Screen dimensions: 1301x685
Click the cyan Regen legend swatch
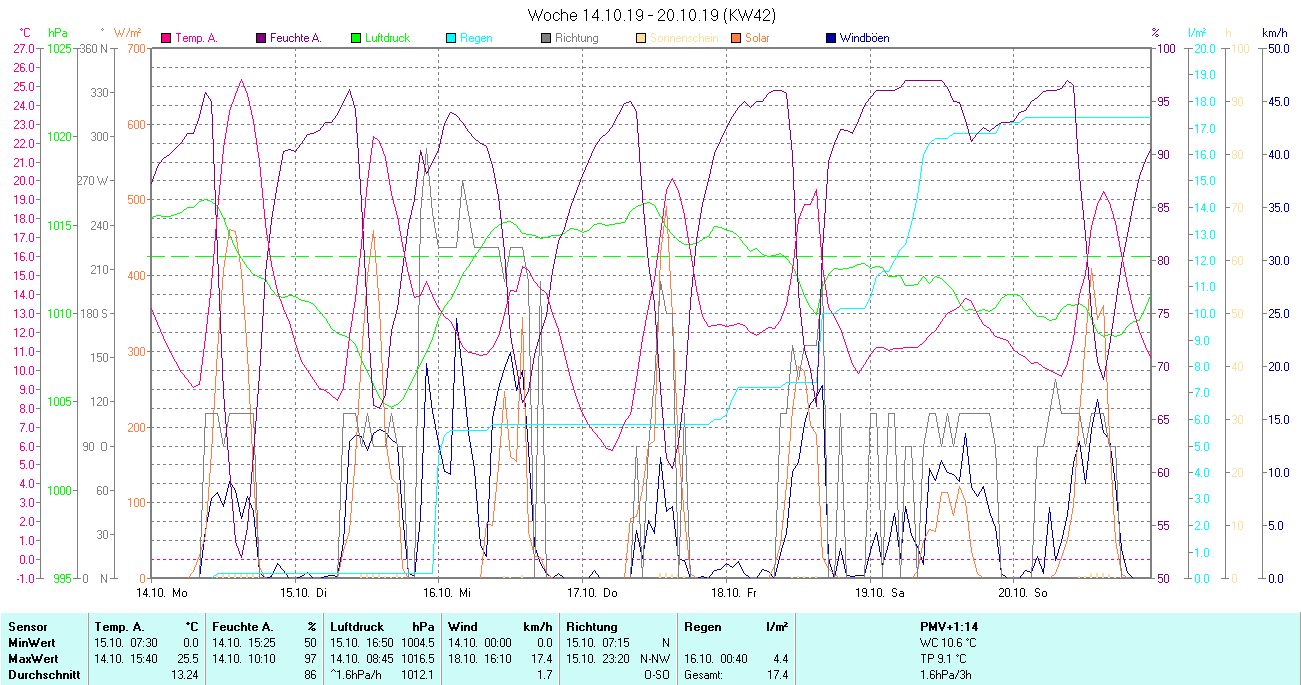pyautogui.click(x=451, y=38)
